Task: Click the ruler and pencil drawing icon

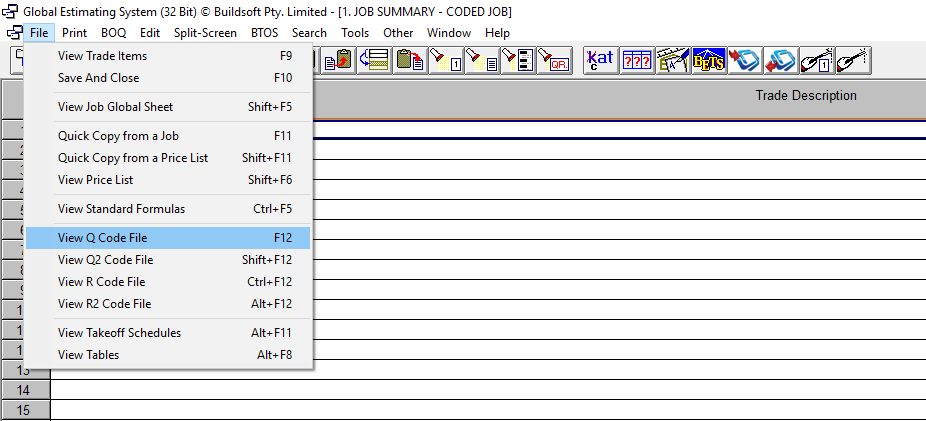Action: pos(672,60)
